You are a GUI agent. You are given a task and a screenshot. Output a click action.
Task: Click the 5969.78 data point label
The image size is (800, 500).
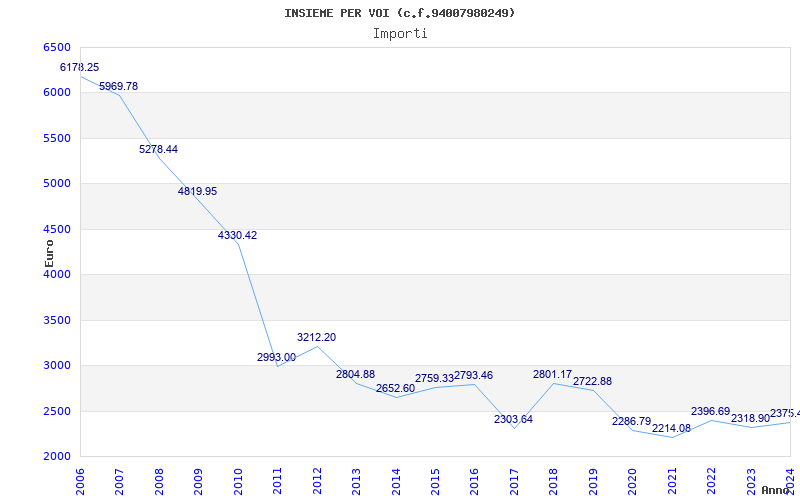[119, 87]
